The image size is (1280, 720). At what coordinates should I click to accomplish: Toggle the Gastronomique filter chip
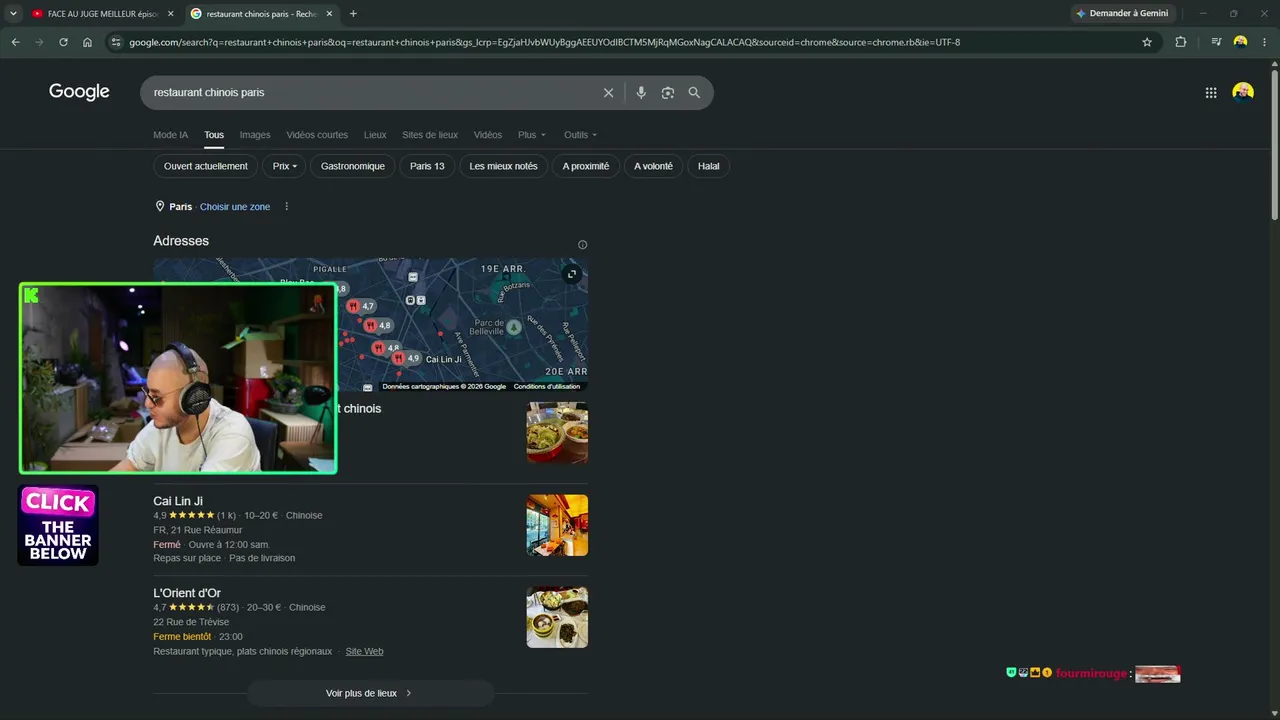click(353, 166)
